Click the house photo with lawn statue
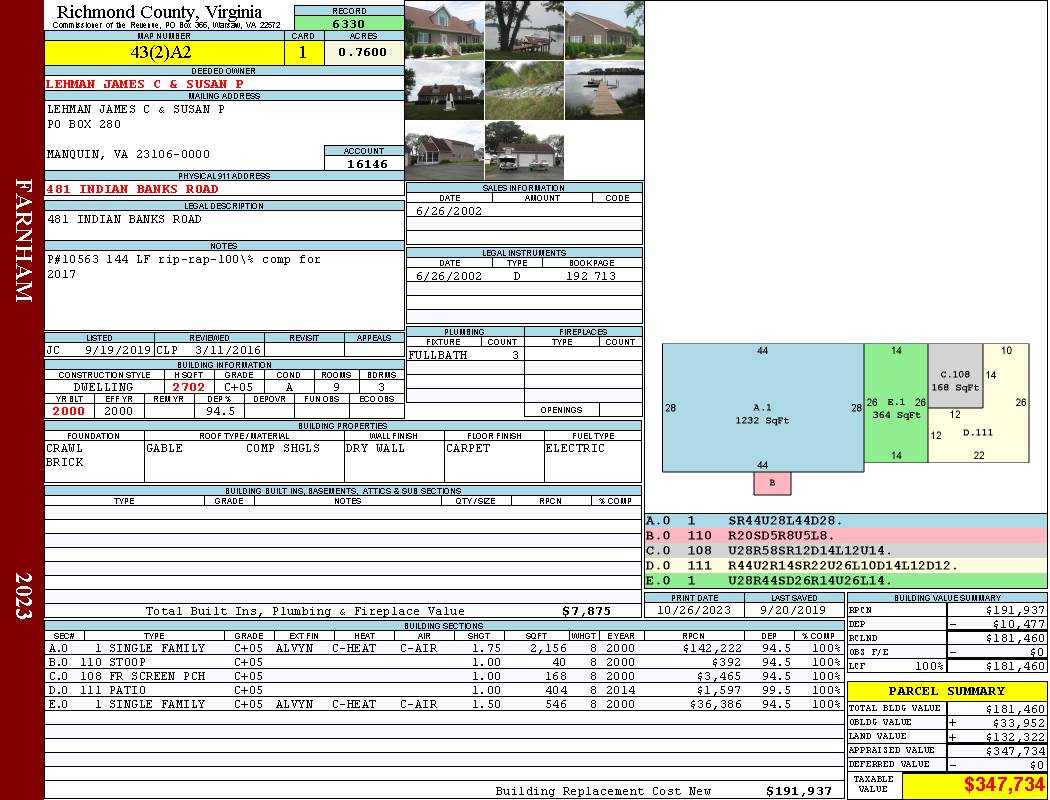This screenshot has height=800, width=1050. tap(444, 90)
